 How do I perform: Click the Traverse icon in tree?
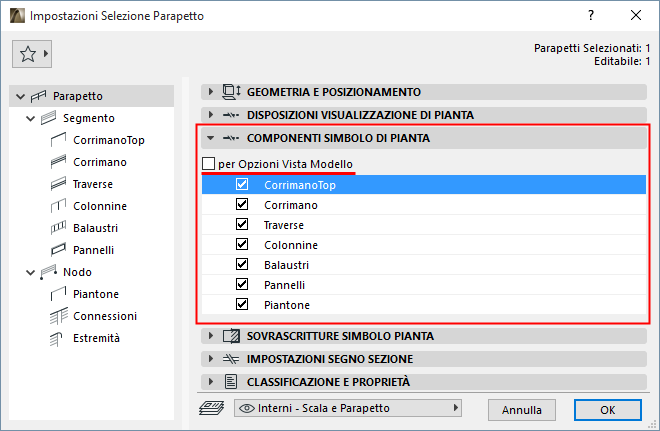click(57, 184)
